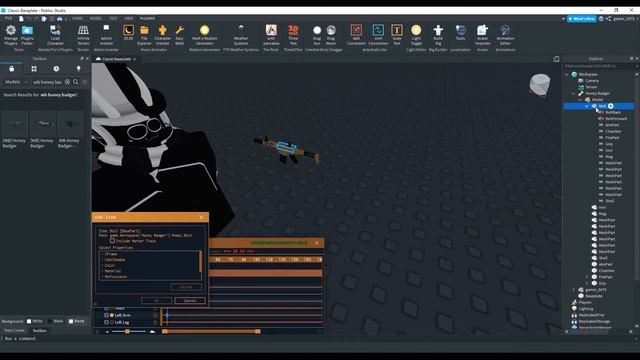Switch to the HOME ribbon tab
Viewport: 640px width, 360px height.
tap(77, 18)
